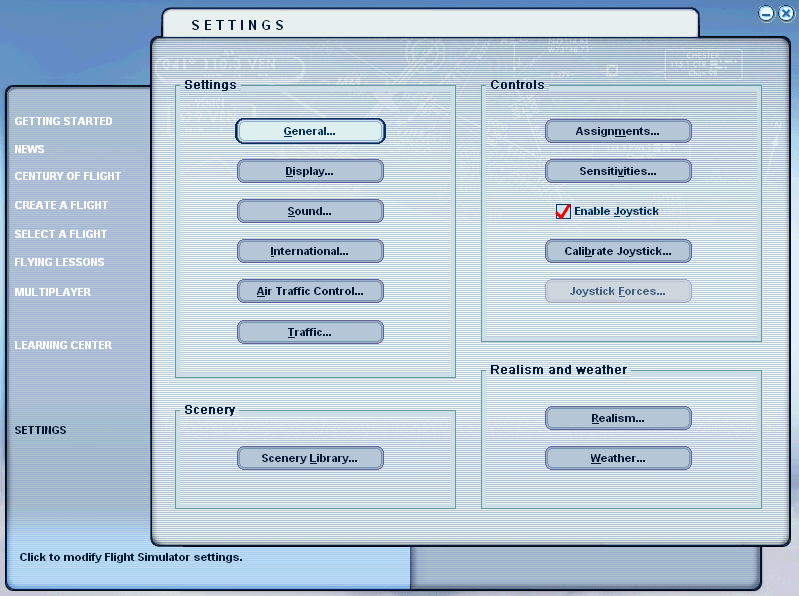Open Weather settings
799x596 pixels.
pyautogui.click(x=618, y=458)
